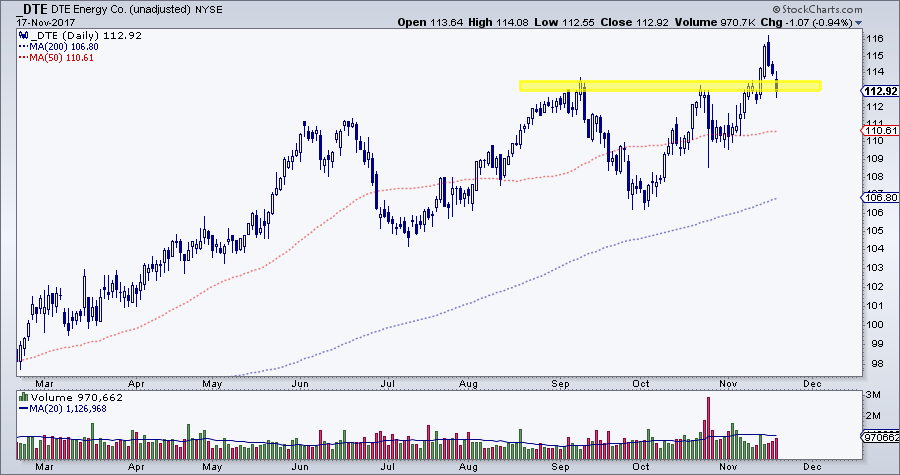Click the 112.92 current price tag on axis
Image resolution: width=900 pixels, height=475 pixels.
(x=878, y=90)
